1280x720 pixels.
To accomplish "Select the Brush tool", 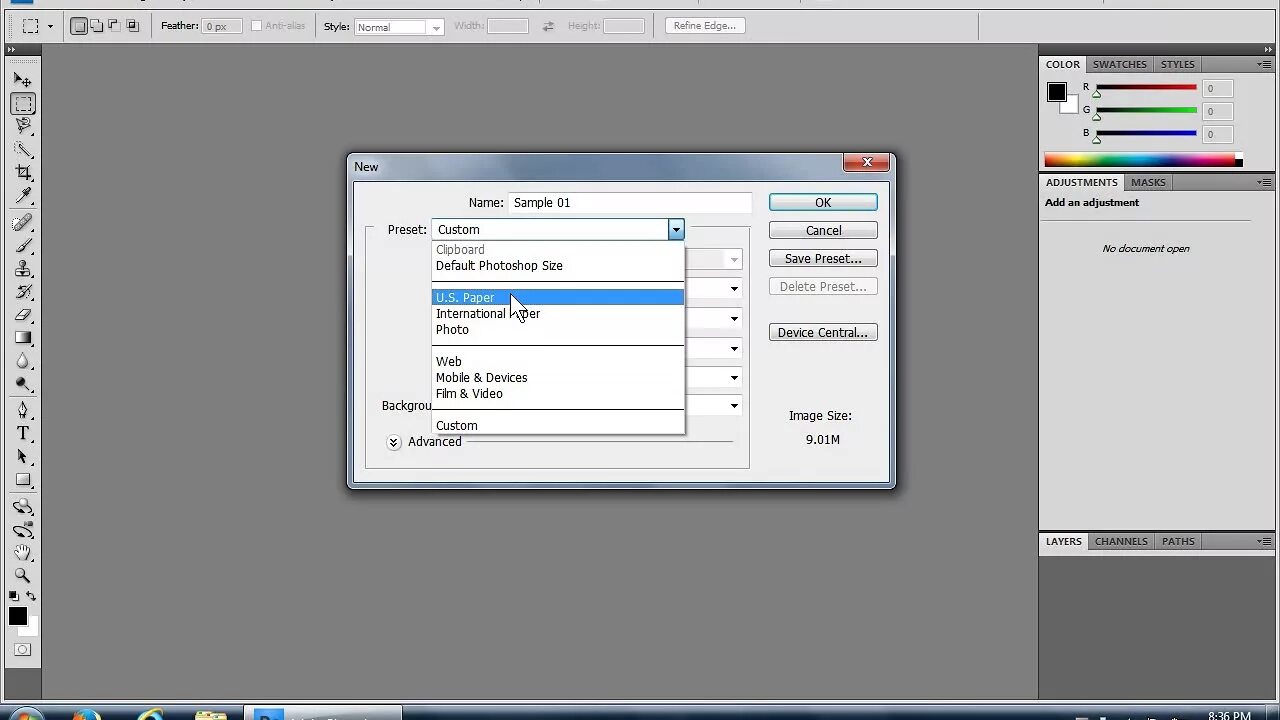I will tap(23, 245).
